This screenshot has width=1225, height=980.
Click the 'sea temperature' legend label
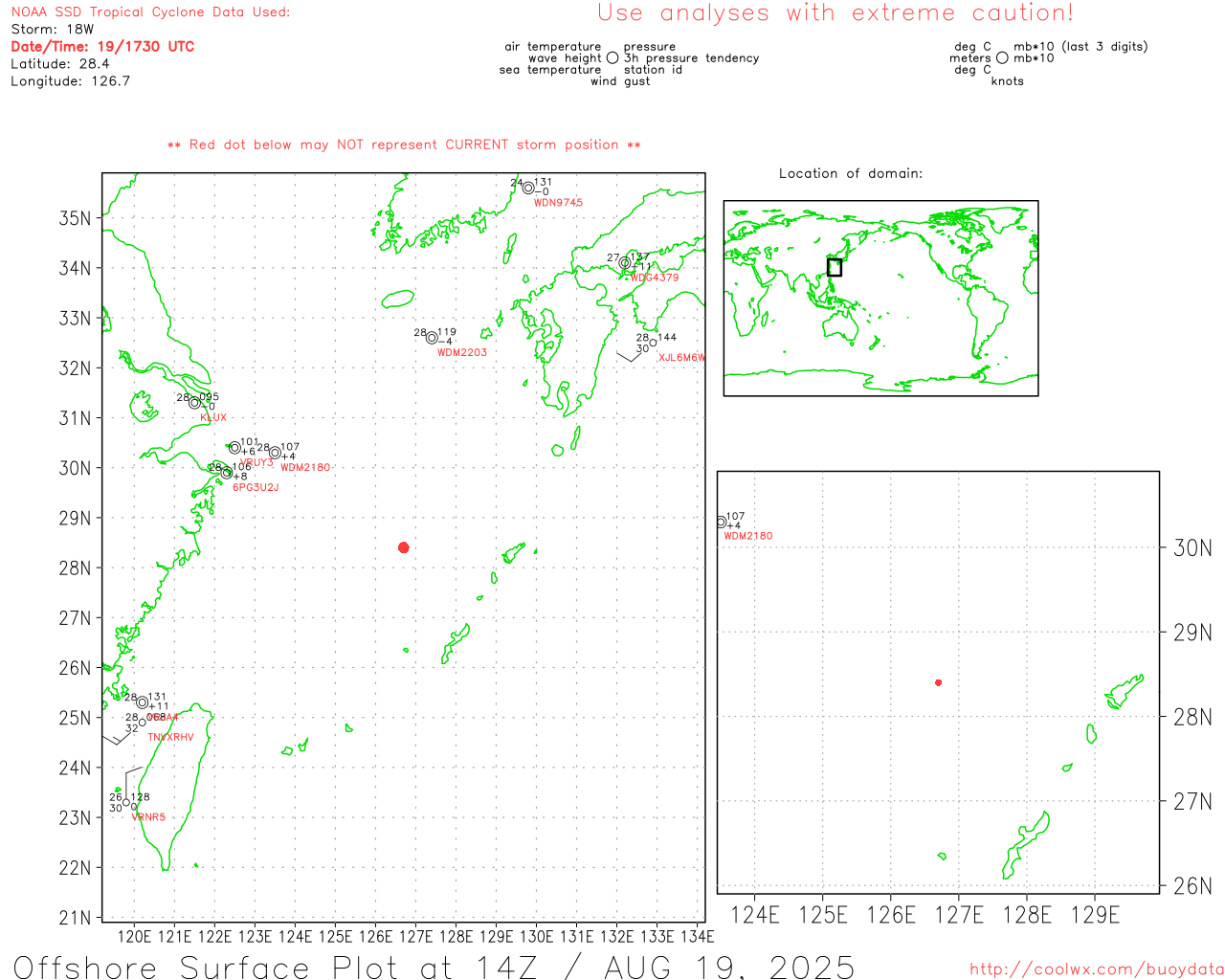click(550, 70)
